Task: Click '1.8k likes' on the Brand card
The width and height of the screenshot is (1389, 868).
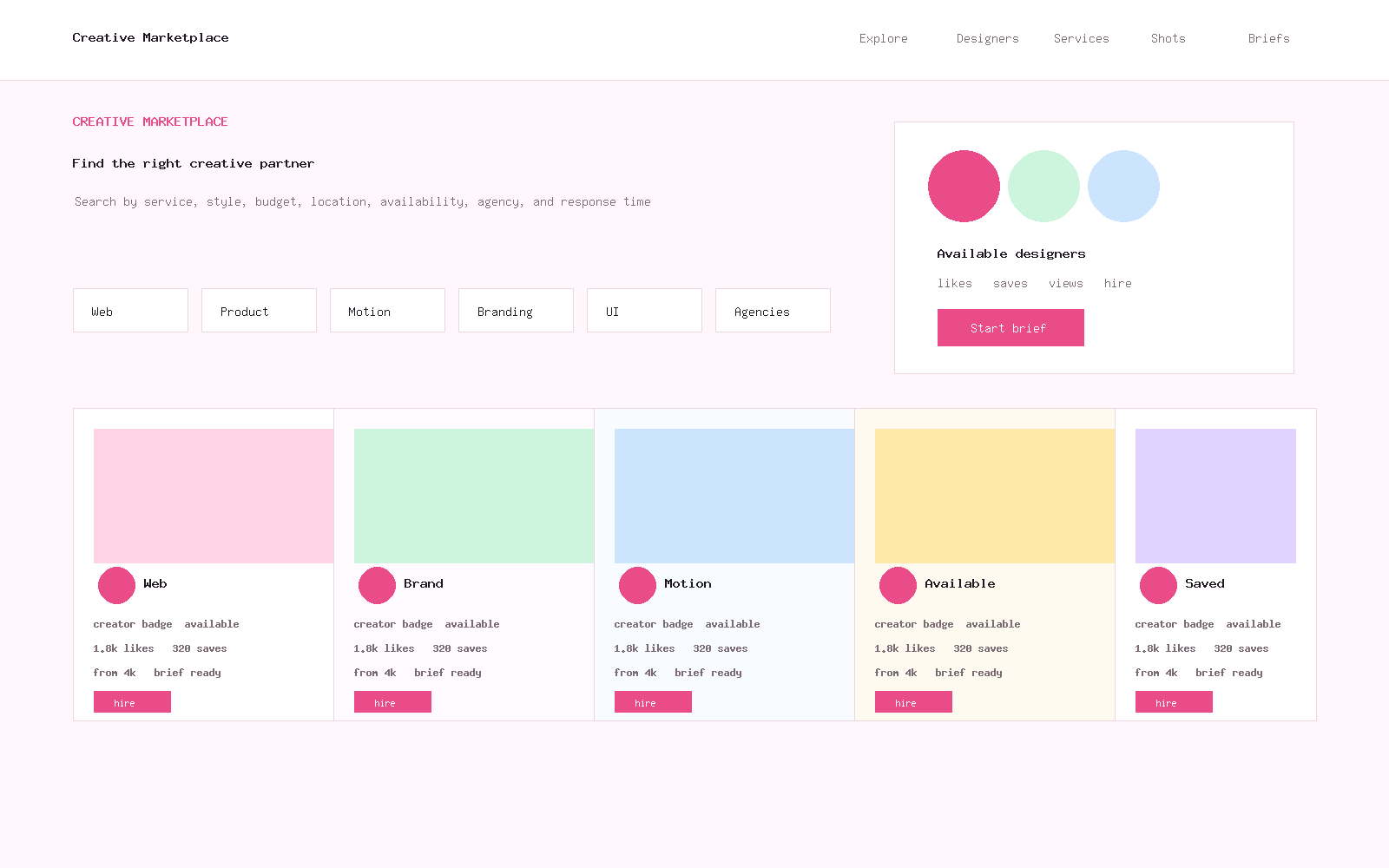Action: pyautogui.click(x=384, y=648)
